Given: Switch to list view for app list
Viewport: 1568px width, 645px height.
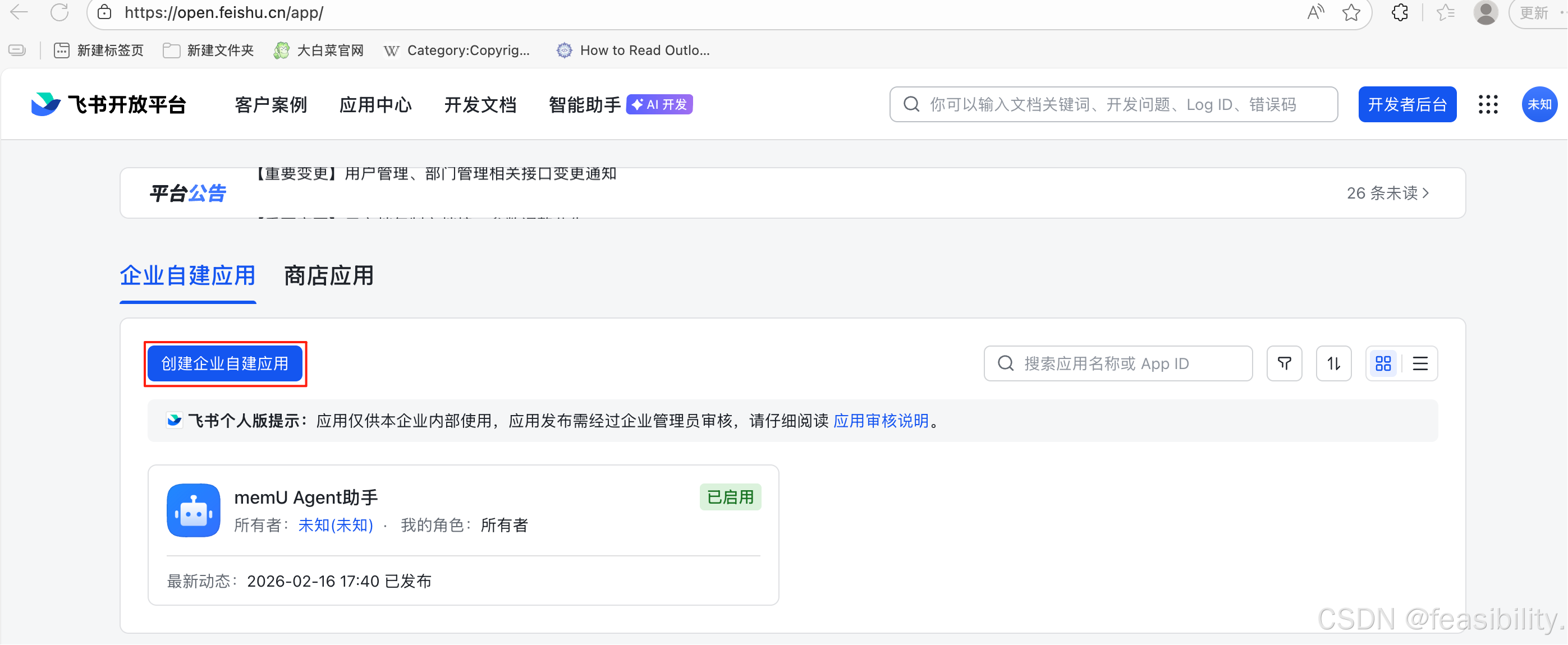Looking at the screenshot, I should pos(1420,363).
